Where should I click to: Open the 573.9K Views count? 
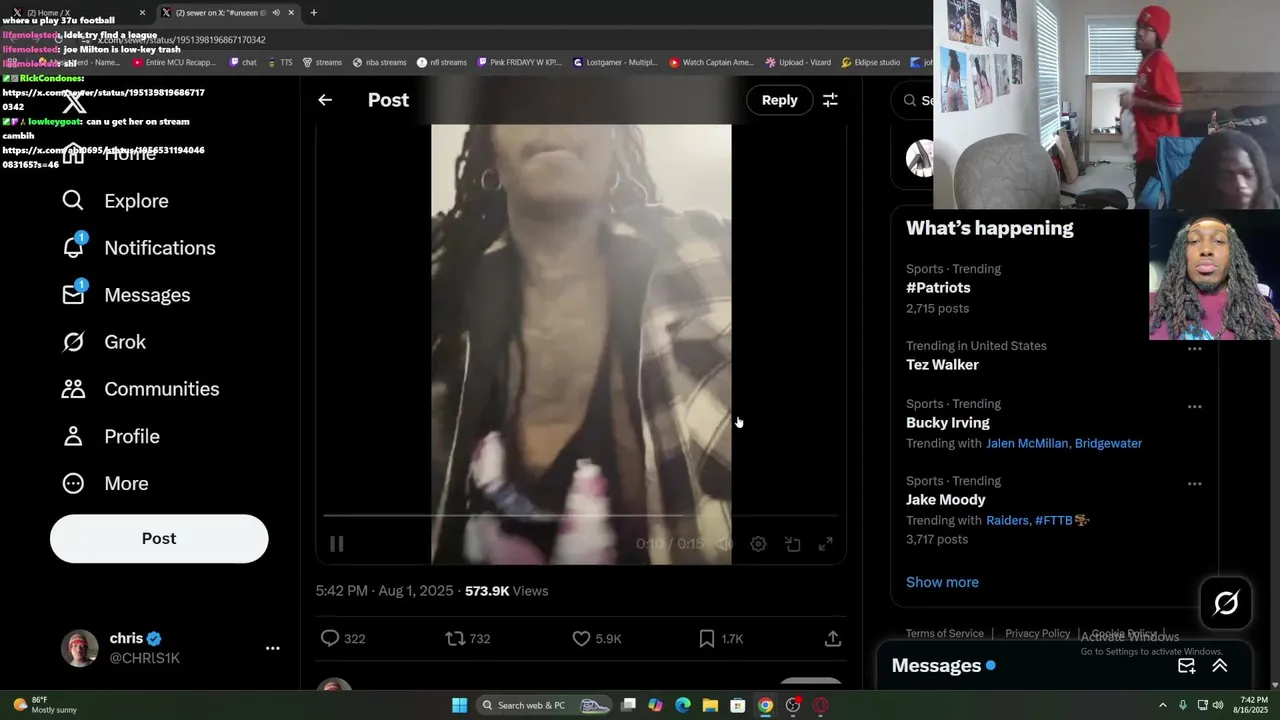tap(506, 591)
